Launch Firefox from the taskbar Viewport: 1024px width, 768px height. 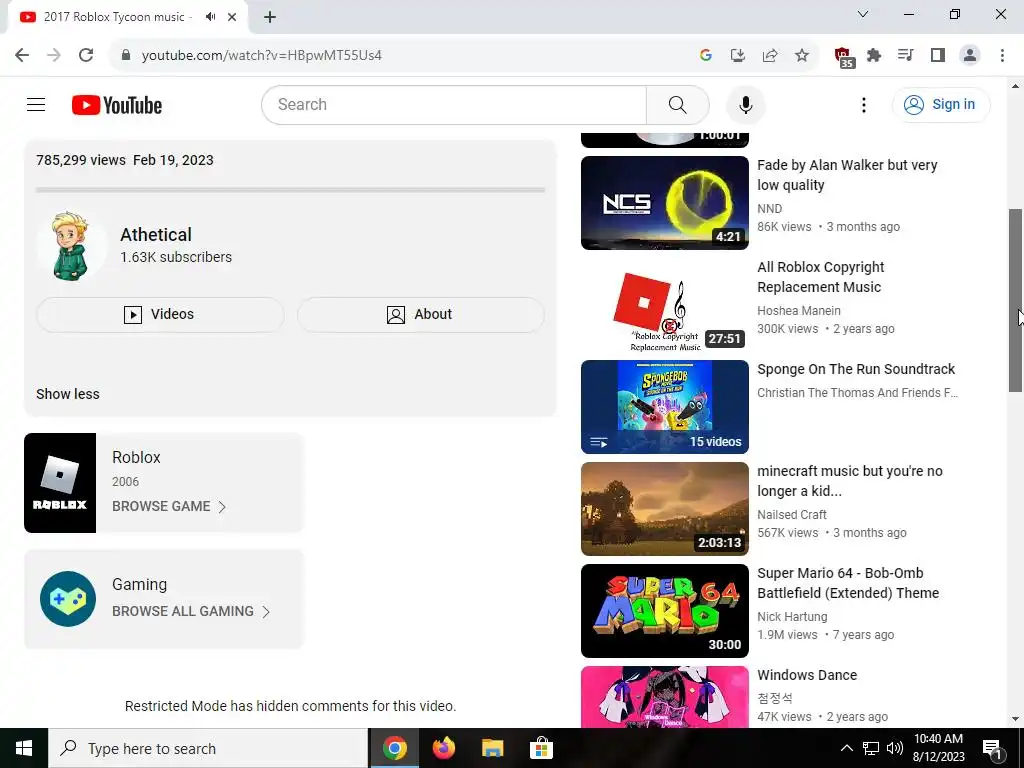click(443, 748)
